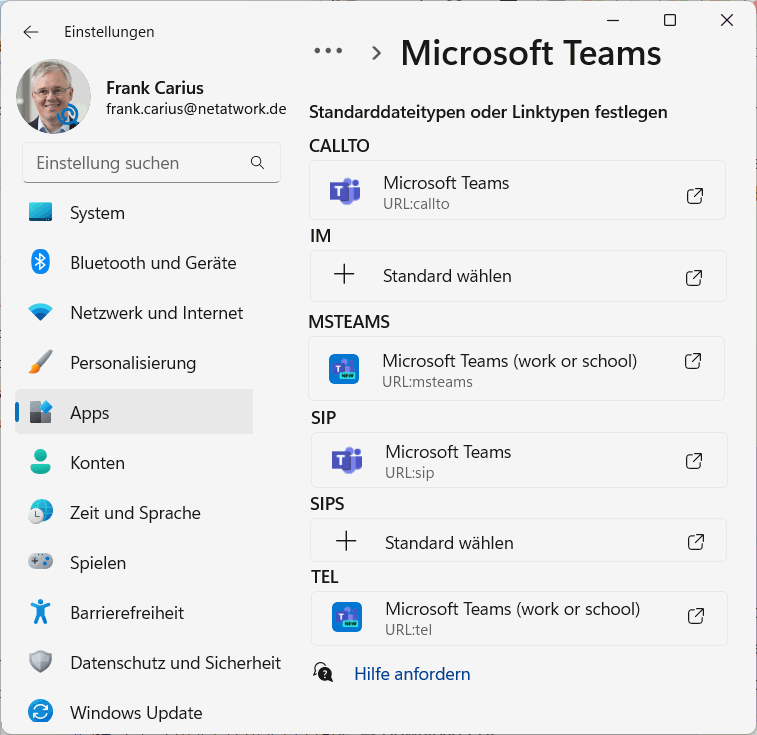Click the Hilfe anfordern link

412,674
